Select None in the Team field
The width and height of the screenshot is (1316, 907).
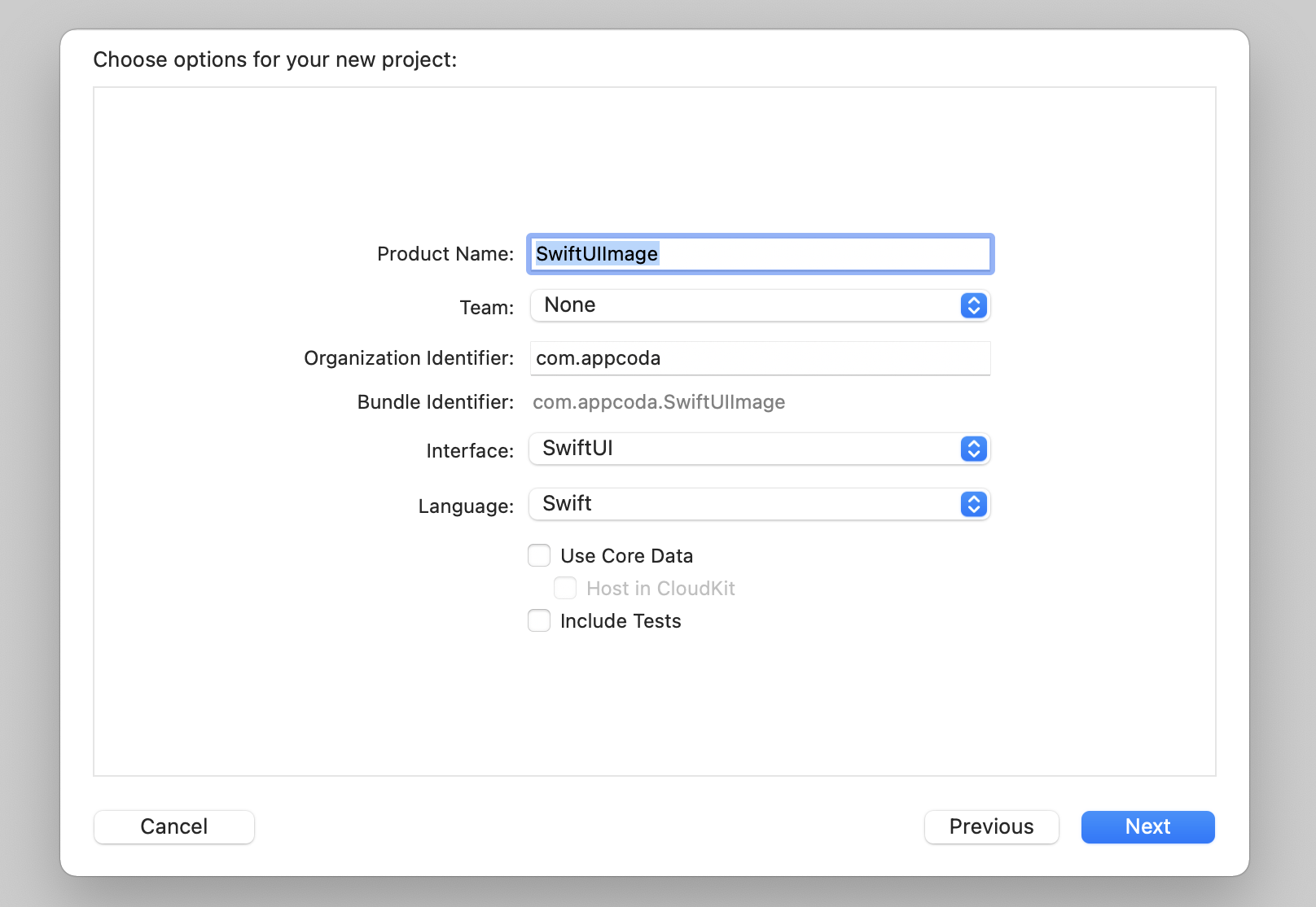[x=568, y=305]
